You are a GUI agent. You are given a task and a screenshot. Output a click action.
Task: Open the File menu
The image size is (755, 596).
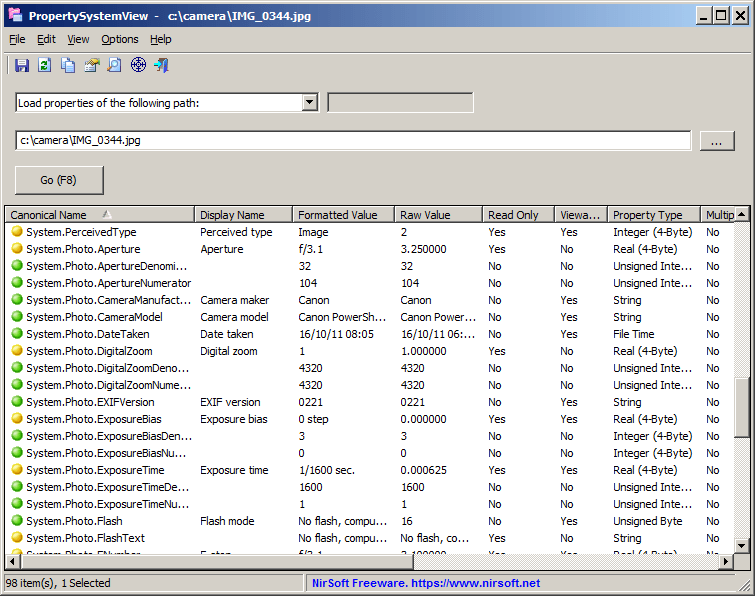point(17,39)
